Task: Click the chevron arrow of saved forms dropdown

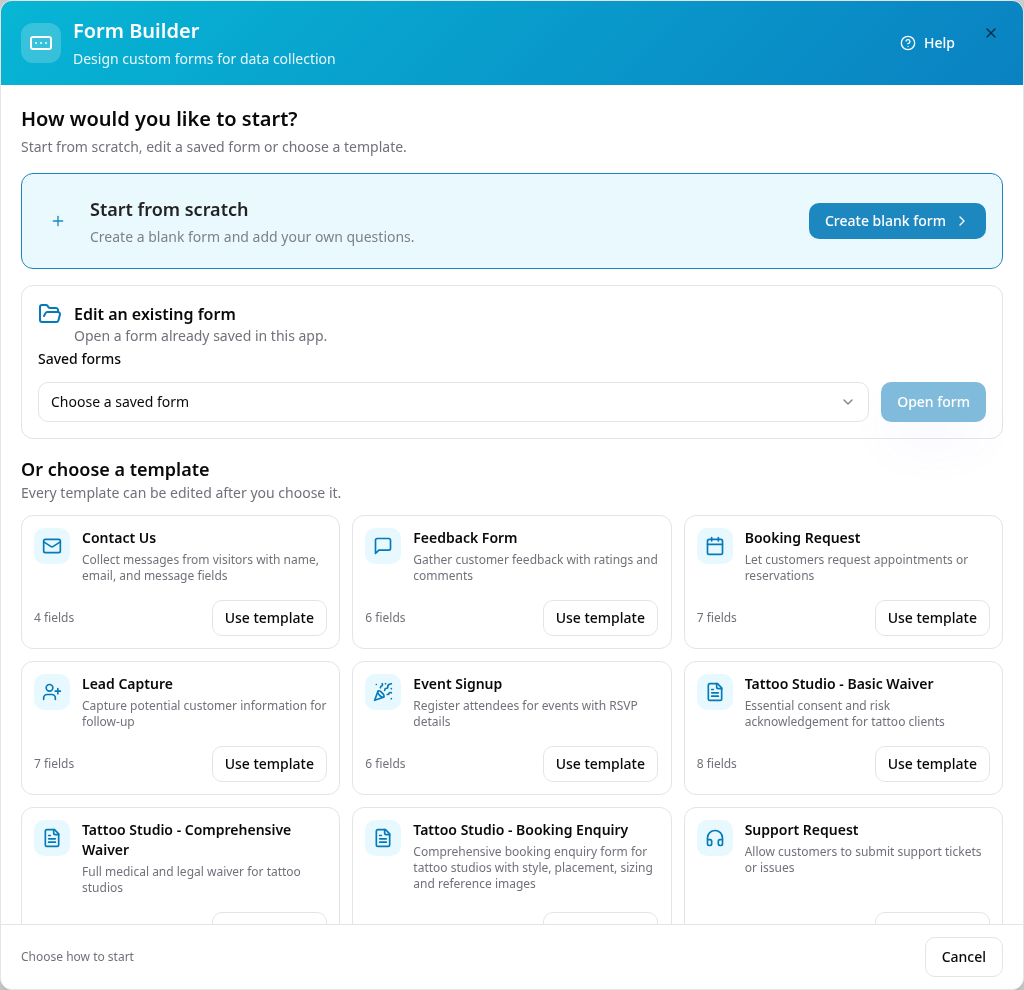Action: [848, 402]
